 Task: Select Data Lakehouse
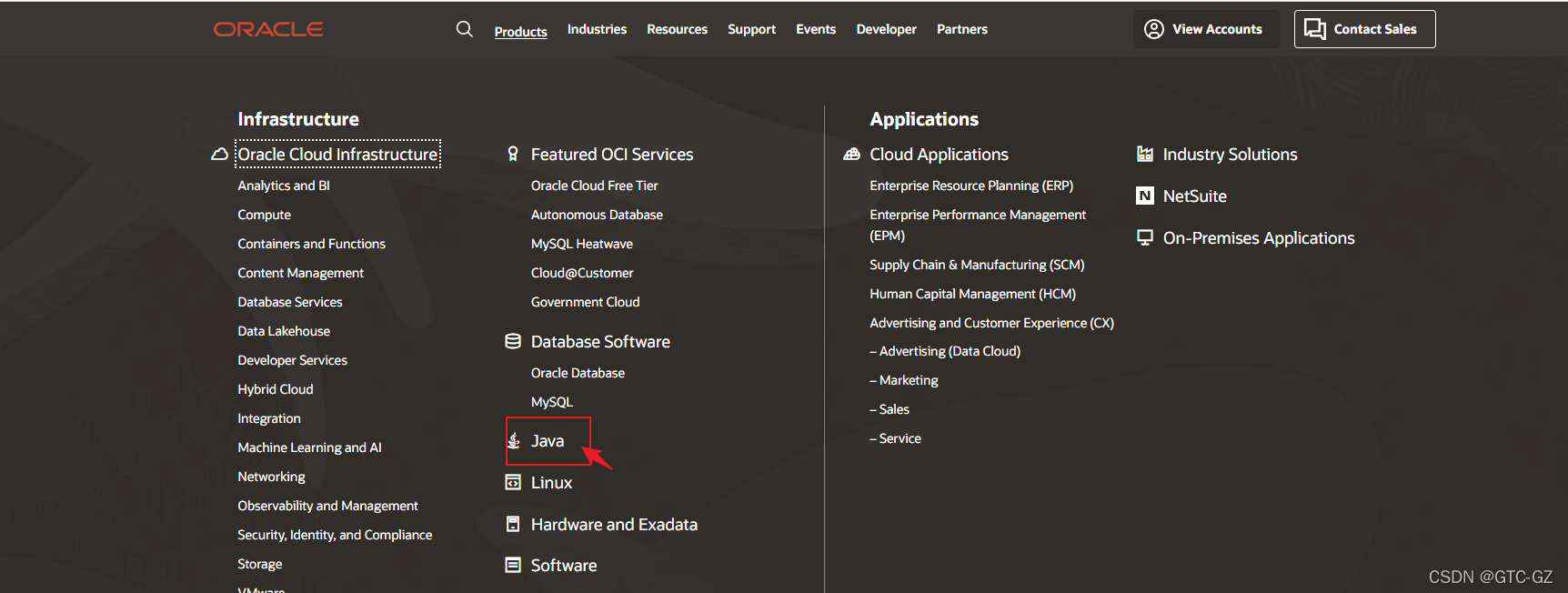click(284, 331)
